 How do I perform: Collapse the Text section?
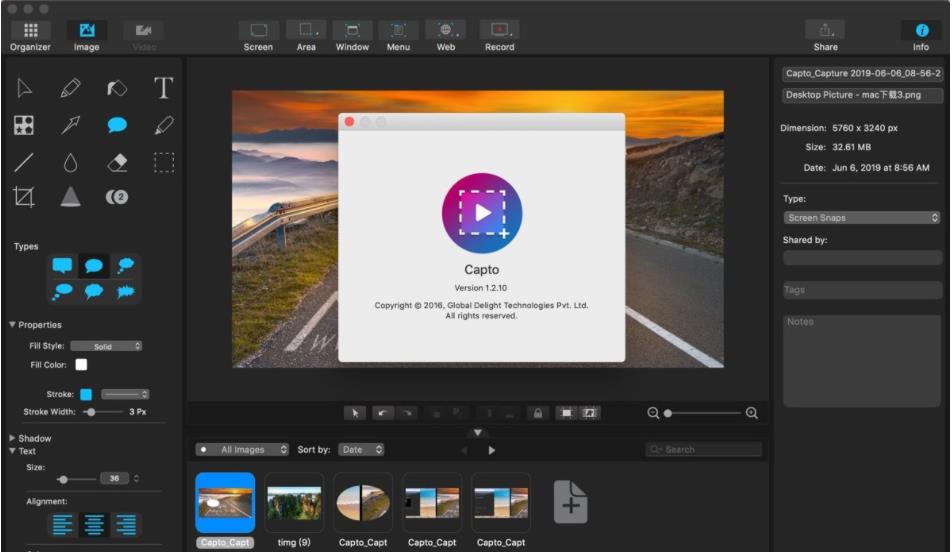12,451
